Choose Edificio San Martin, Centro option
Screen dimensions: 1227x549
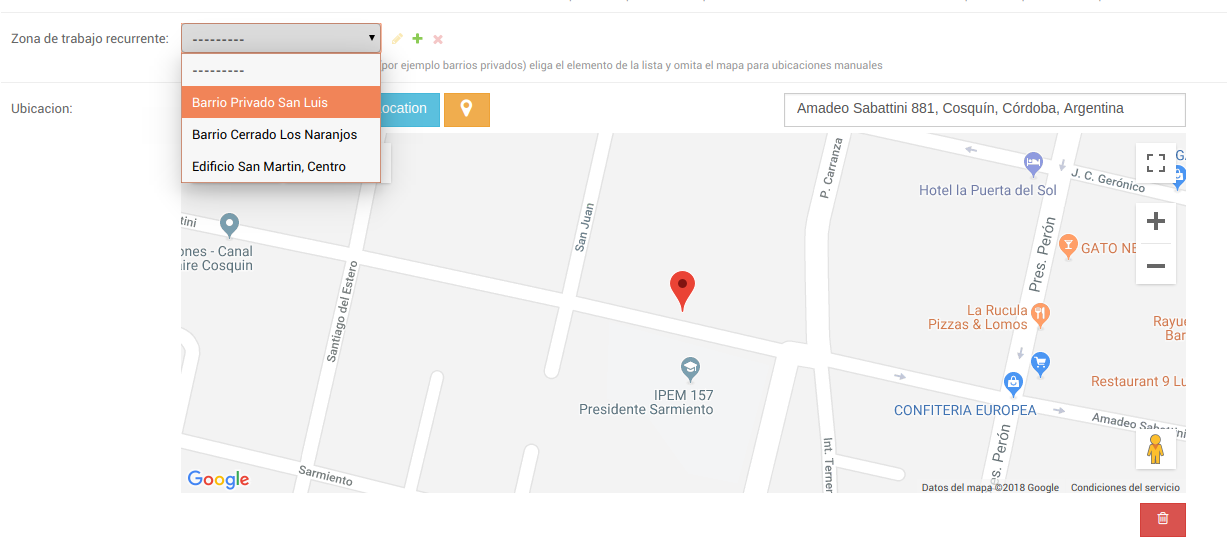pyautogui.click(x=281, y=166)
